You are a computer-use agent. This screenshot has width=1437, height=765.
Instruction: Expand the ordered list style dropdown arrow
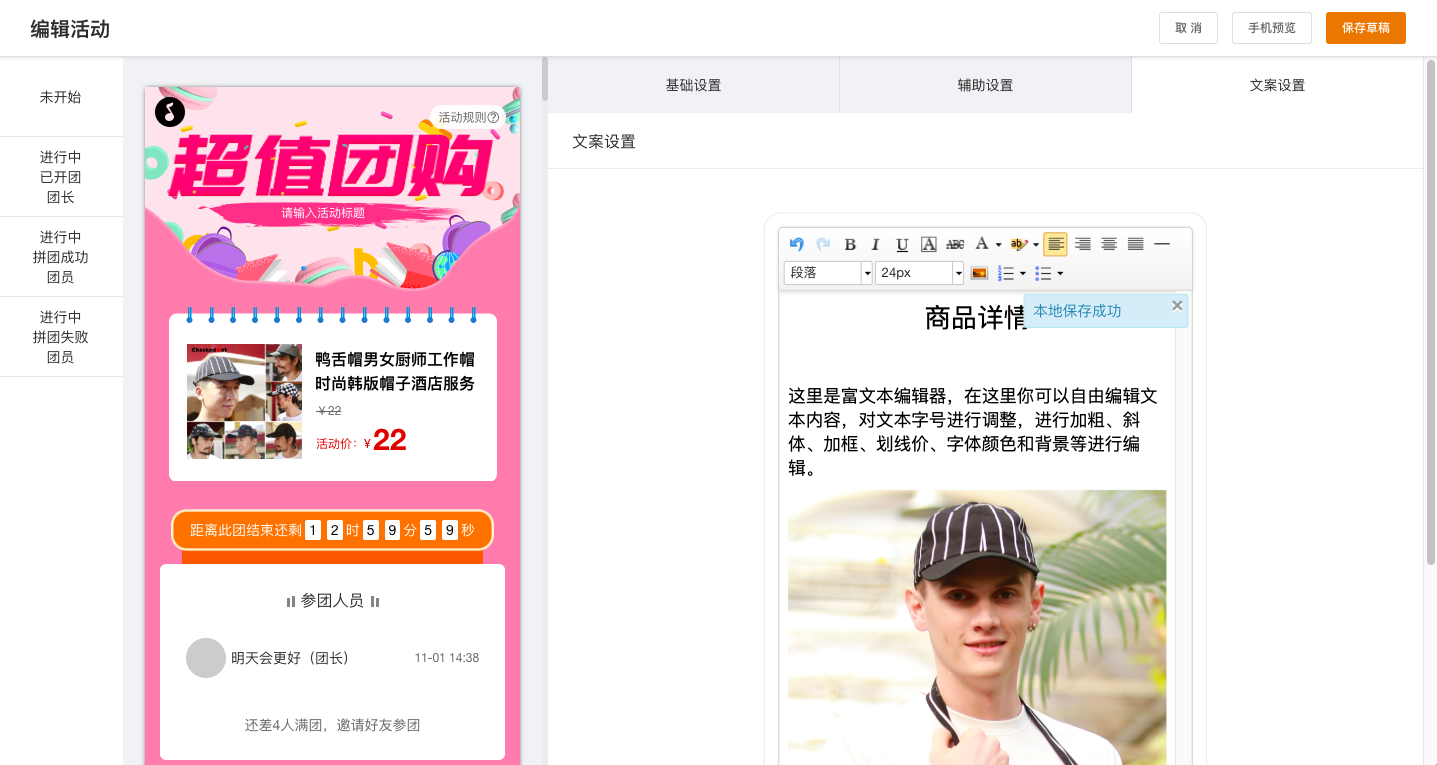click(x=1023, y=273)
